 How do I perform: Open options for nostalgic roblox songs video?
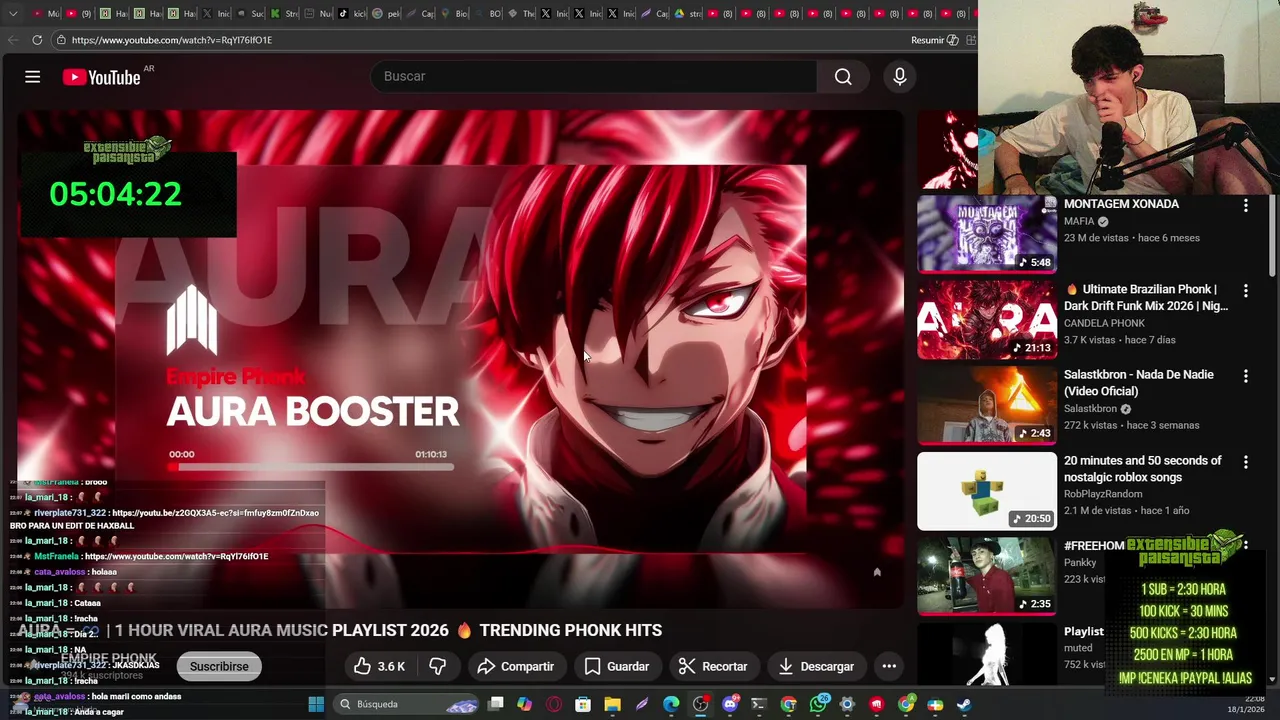point(1245,462)
